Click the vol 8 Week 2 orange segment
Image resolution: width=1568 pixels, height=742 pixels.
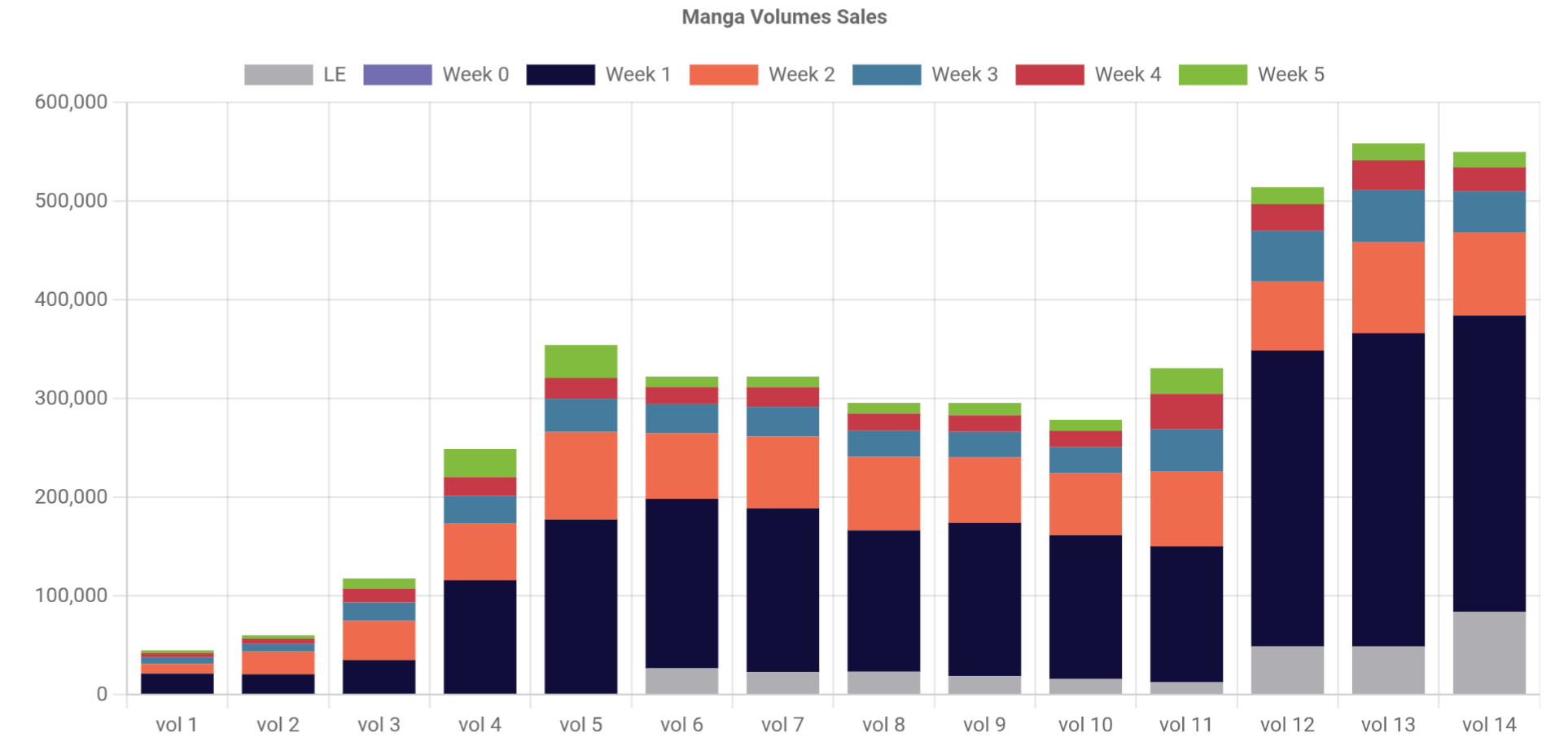tap(884, 494)
